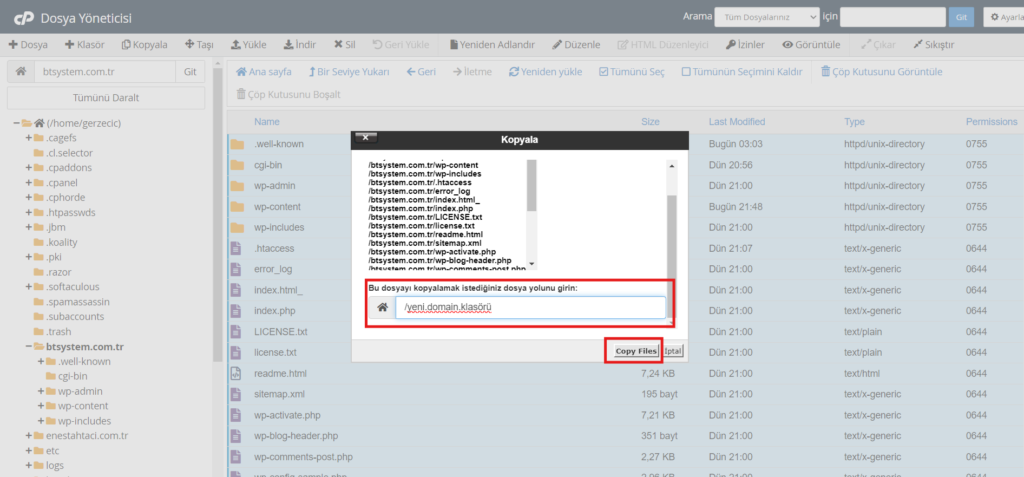Click the Copy Files button

pyautogui.click(x=636, y=352)
